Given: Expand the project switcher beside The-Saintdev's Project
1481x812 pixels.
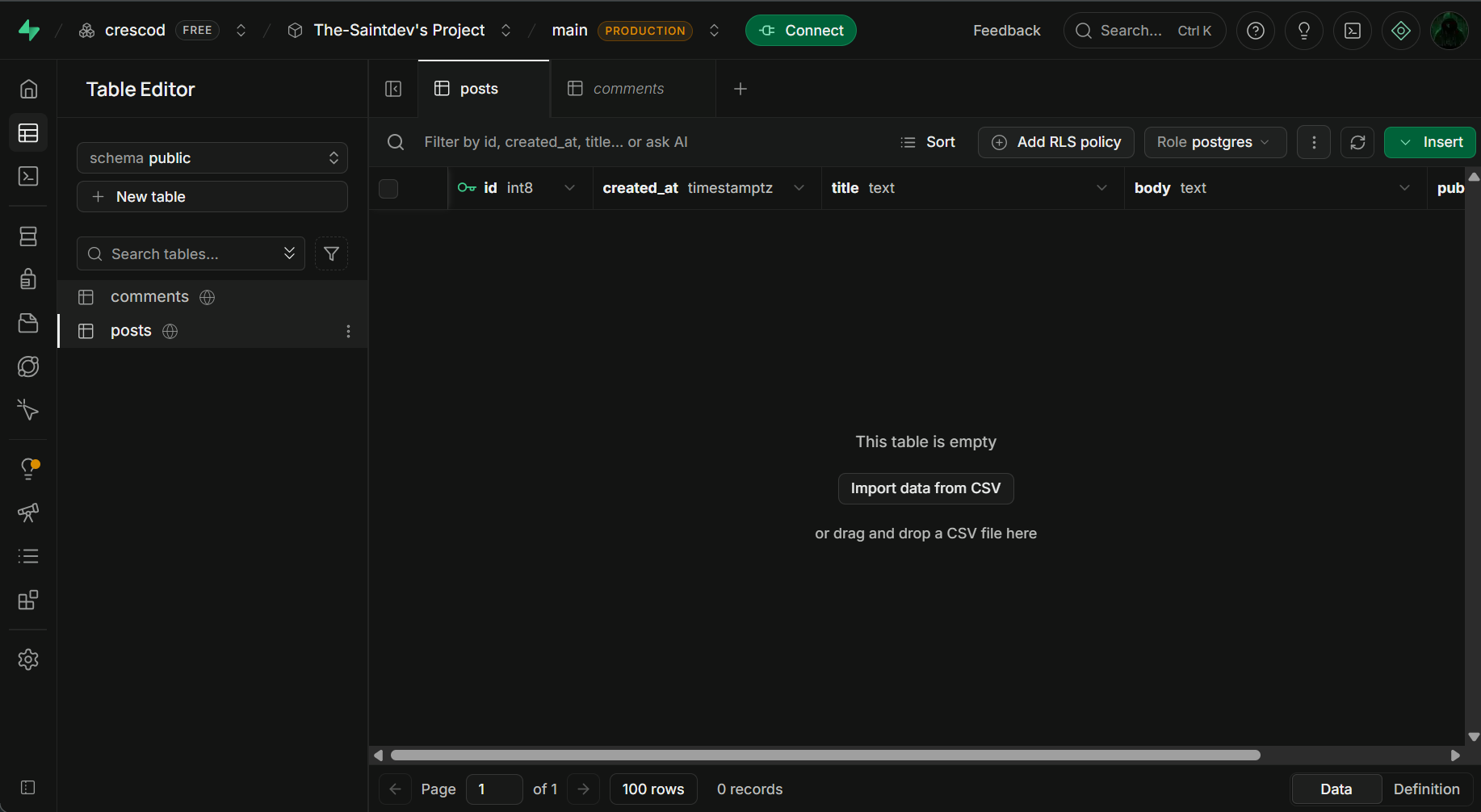Looking at the screenshot, I should [x=506, y=31].
